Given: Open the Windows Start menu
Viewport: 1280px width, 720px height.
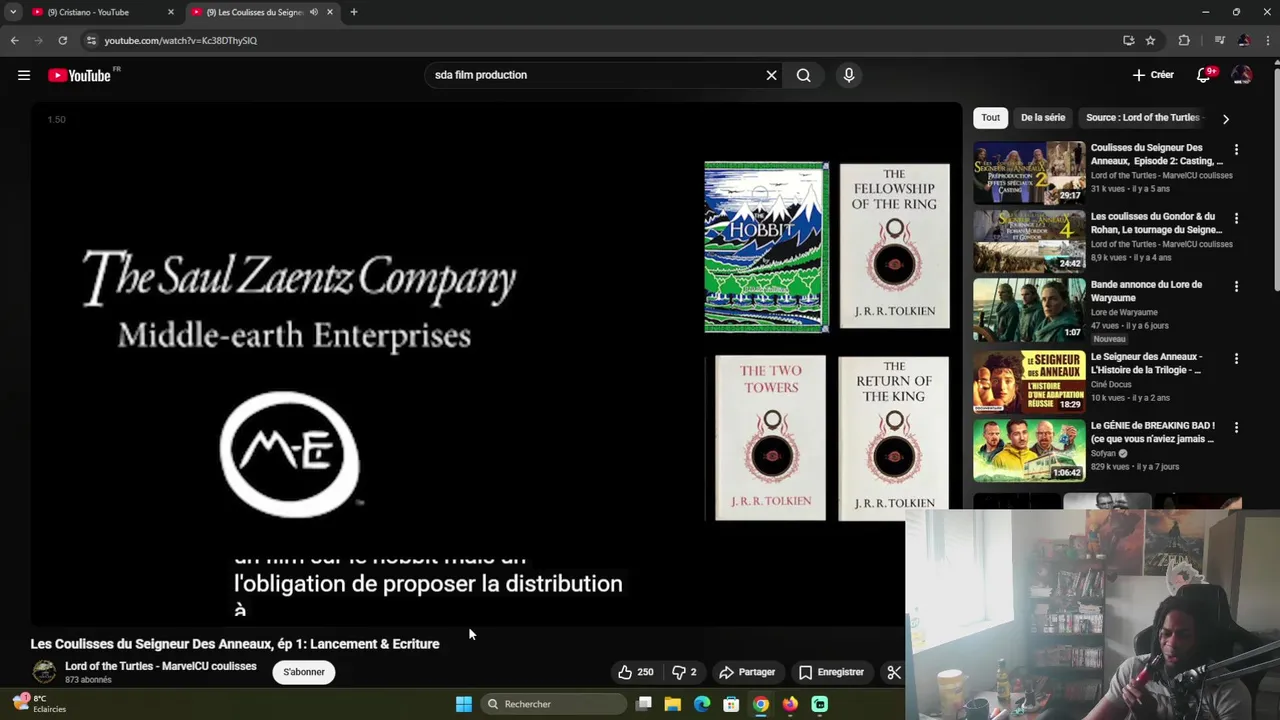Looking at the screenshot, I should pos(464,704).
